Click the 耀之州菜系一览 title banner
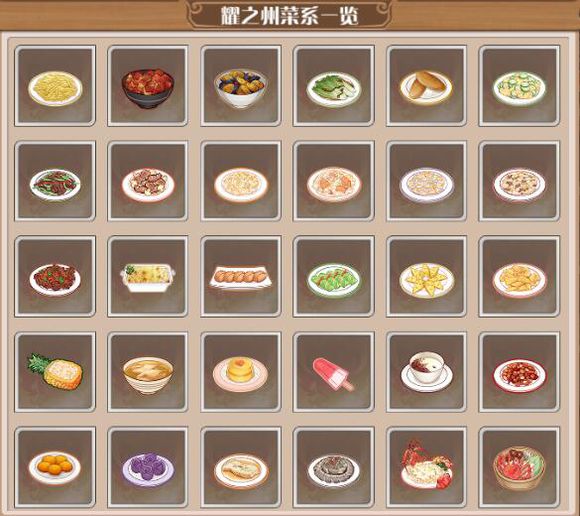This screenshot has height=516, width=580. pos(290,16)
